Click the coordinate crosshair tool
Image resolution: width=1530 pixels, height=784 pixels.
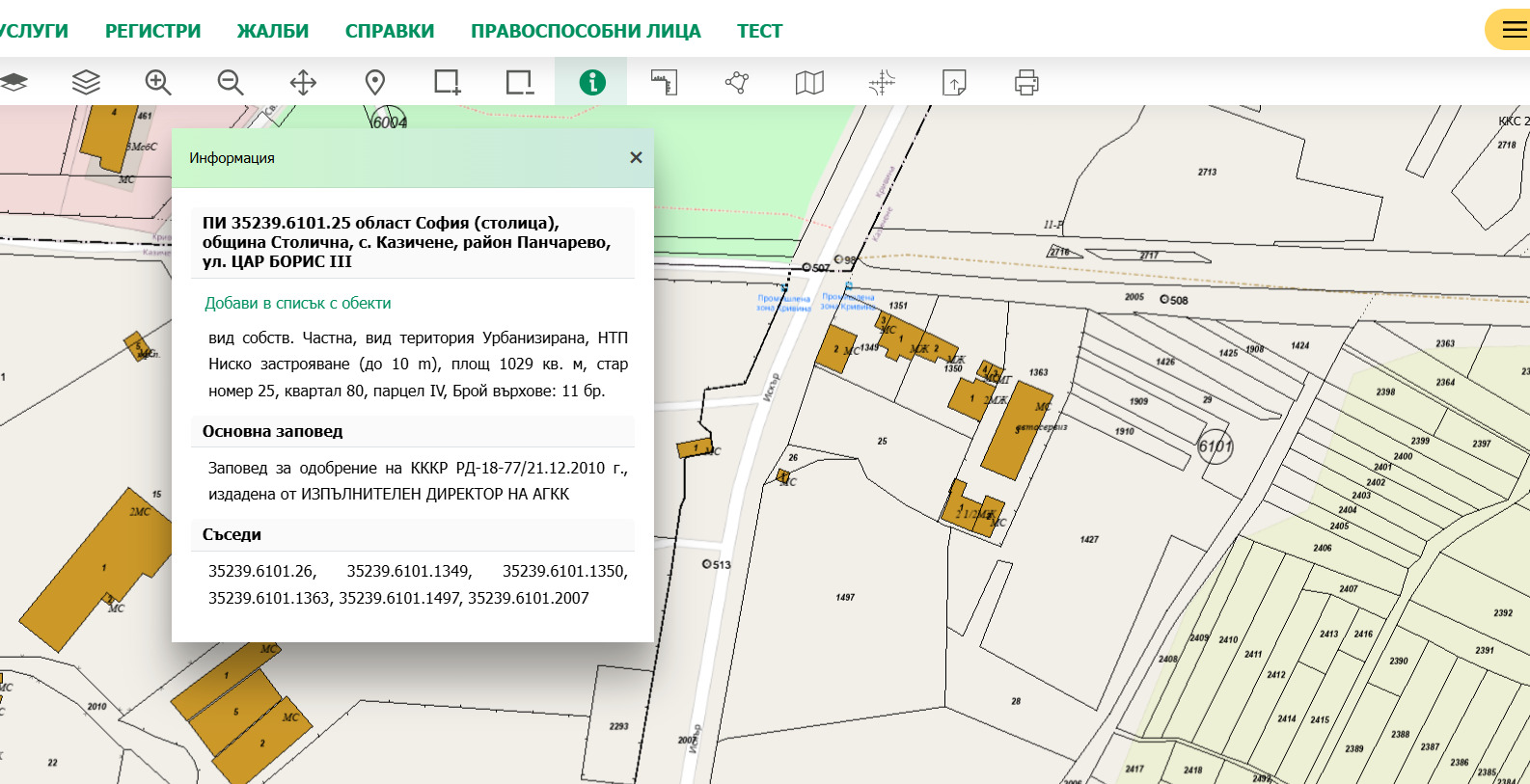882,83
